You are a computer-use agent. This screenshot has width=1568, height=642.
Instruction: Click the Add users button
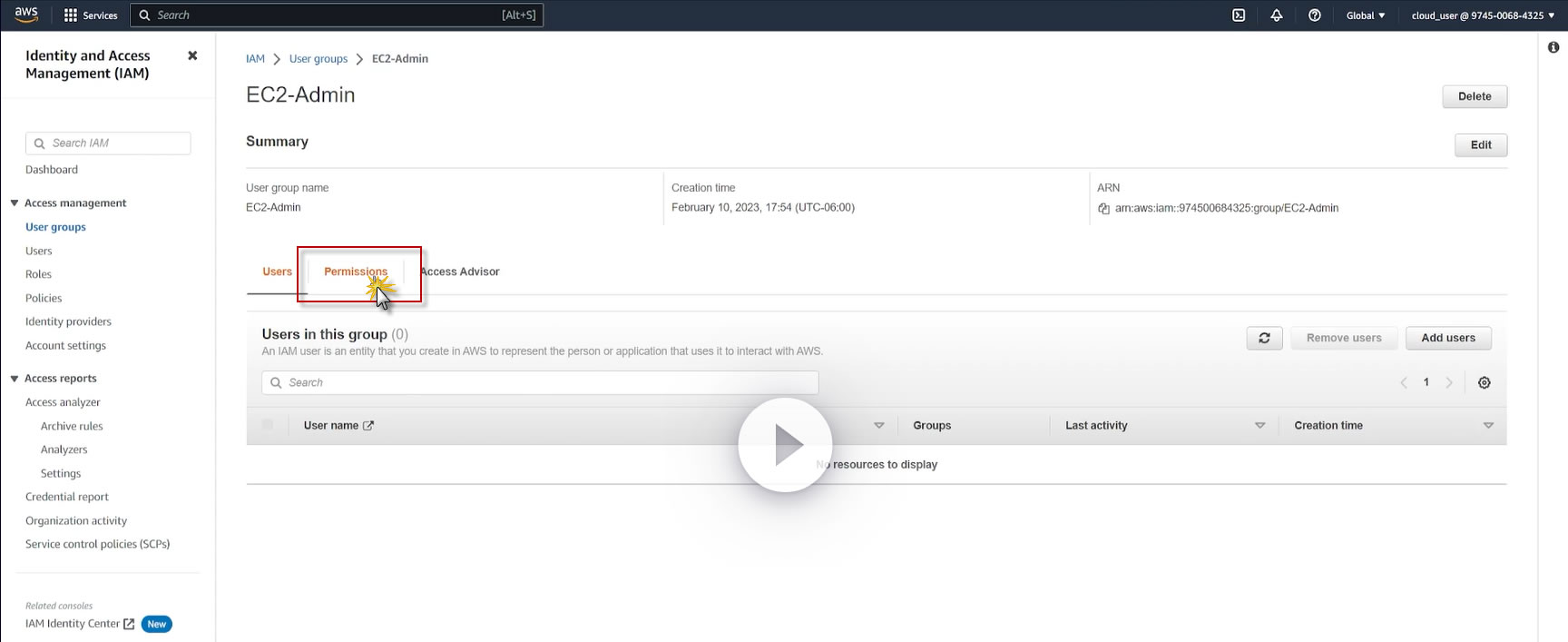coord(1448,338)
